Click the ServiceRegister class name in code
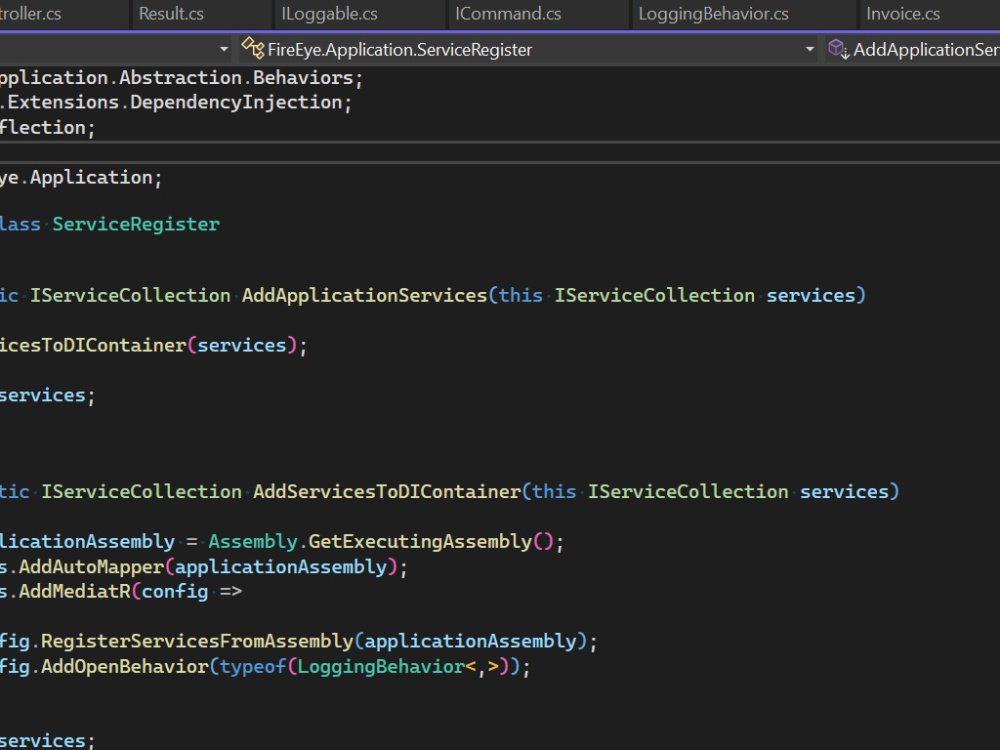Viewport: 1000px width, 750px height. click(x=136, y=224)
